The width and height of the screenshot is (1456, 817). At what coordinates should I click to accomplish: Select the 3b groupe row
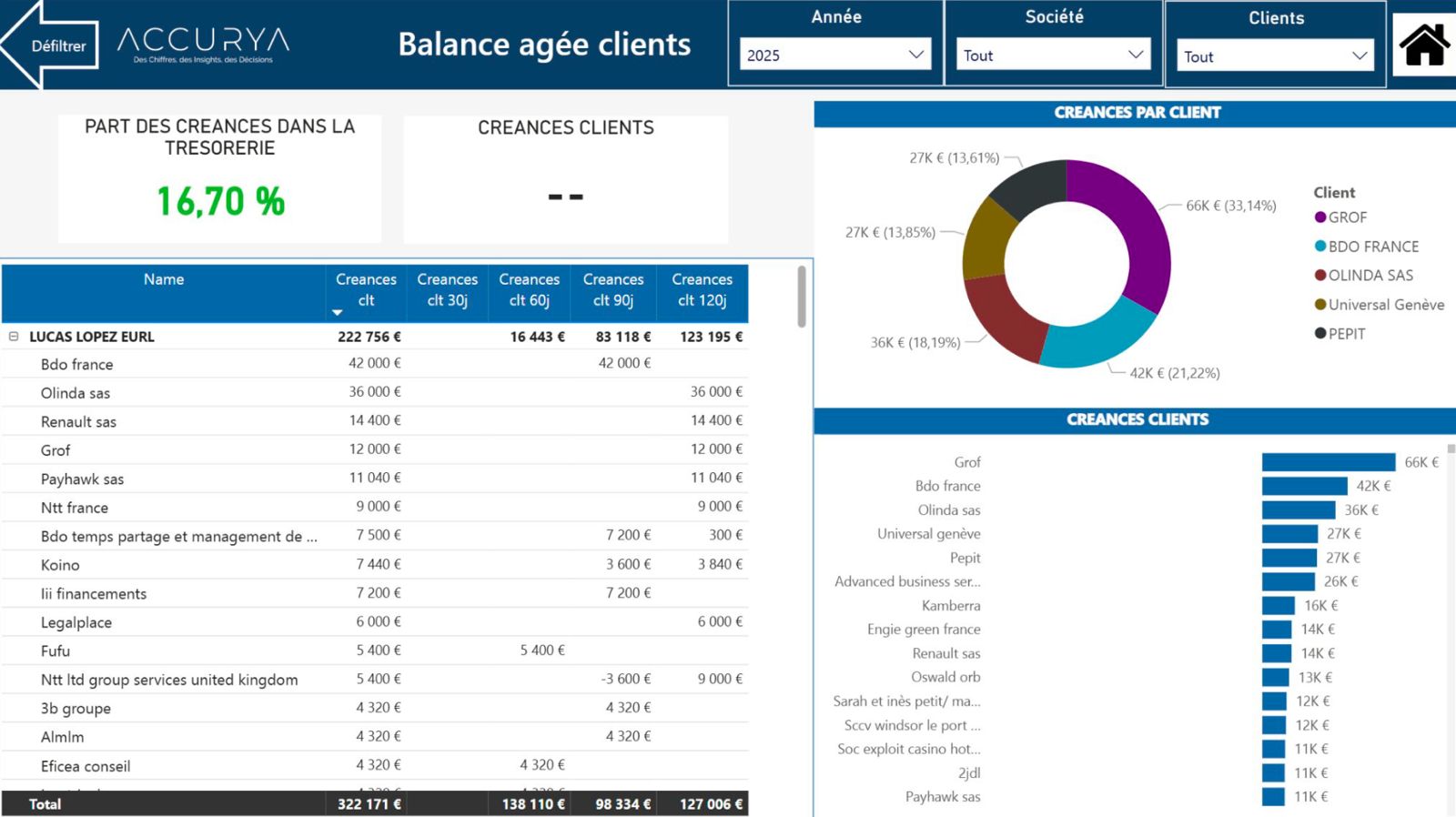pyautogui.click(x=375, y=708)
